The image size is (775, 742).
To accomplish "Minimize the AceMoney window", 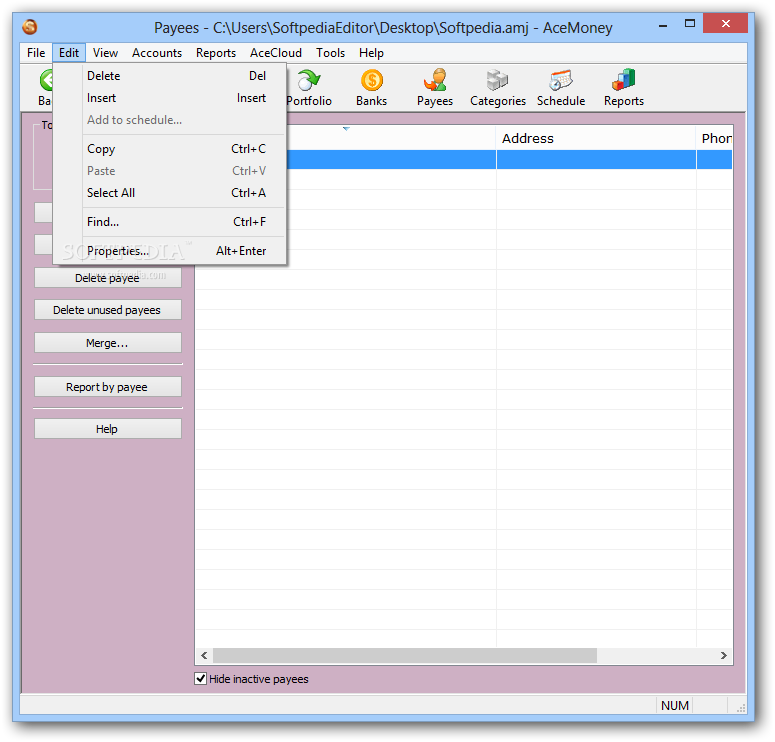I will pyautogui.click(x=663, y=25).
